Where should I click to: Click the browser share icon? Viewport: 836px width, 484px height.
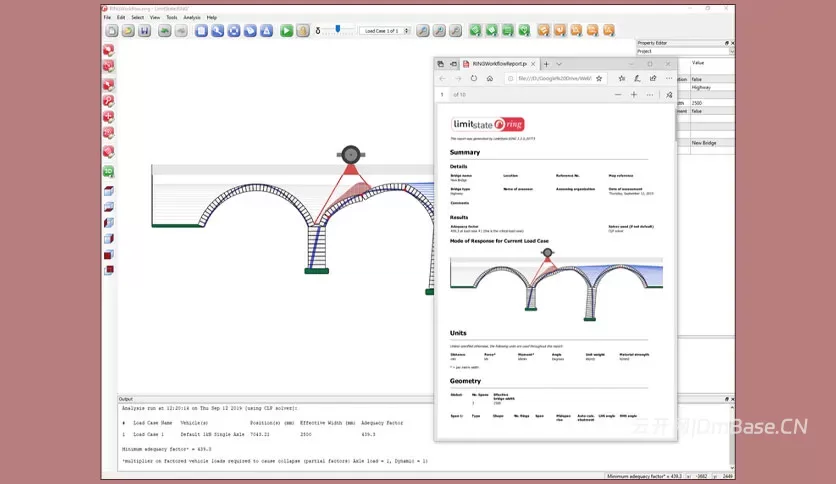coord(653,78)
